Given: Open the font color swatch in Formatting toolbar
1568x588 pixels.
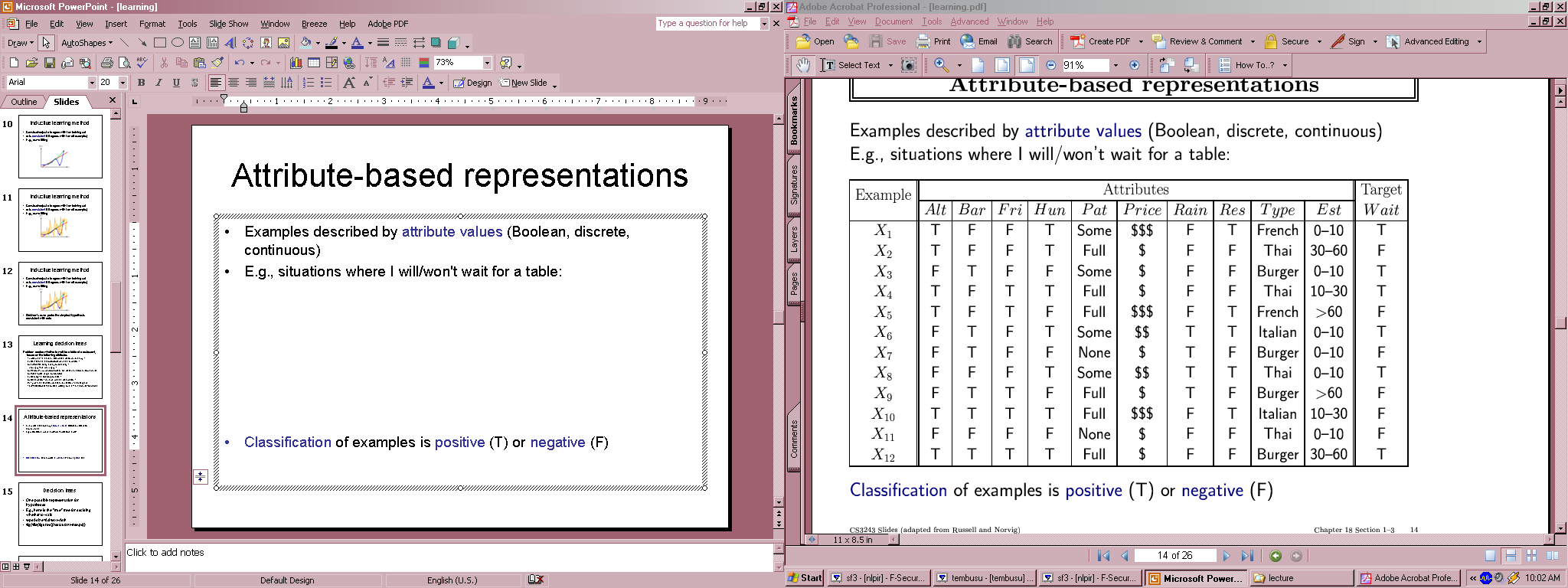Looking at the screenshot, I should (x=429, y=83).
